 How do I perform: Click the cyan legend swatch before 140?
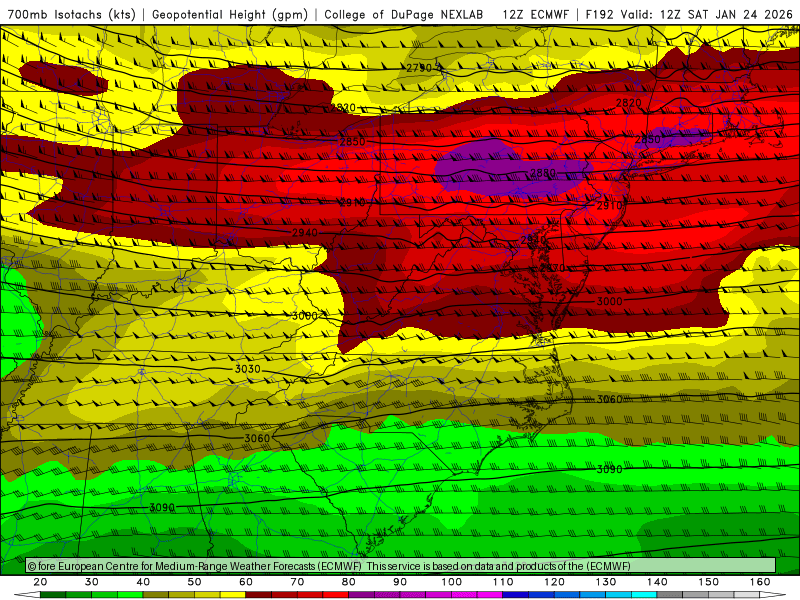click(644, 595)
